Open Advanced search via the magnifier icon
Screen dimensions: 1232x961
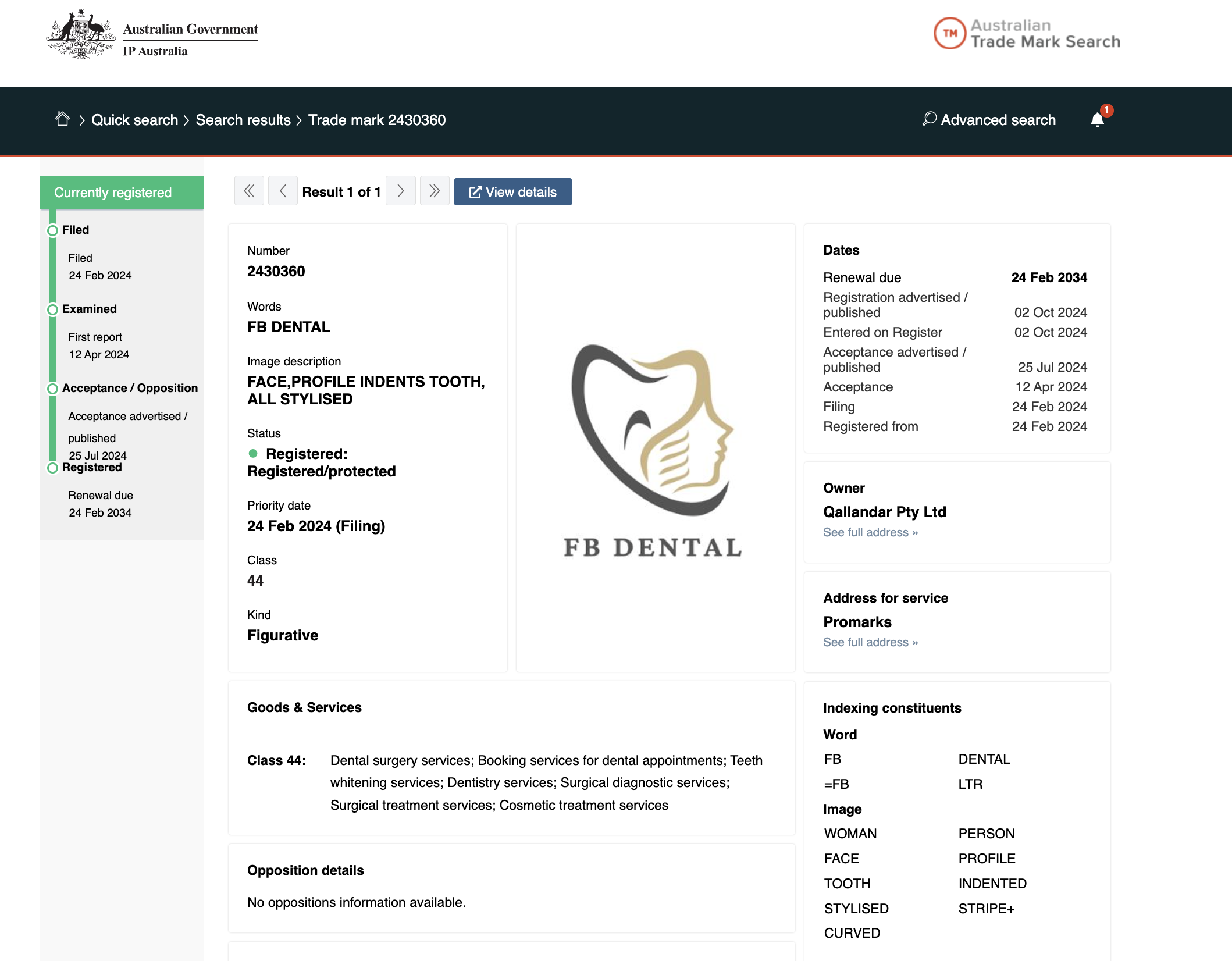pos(929,119)
